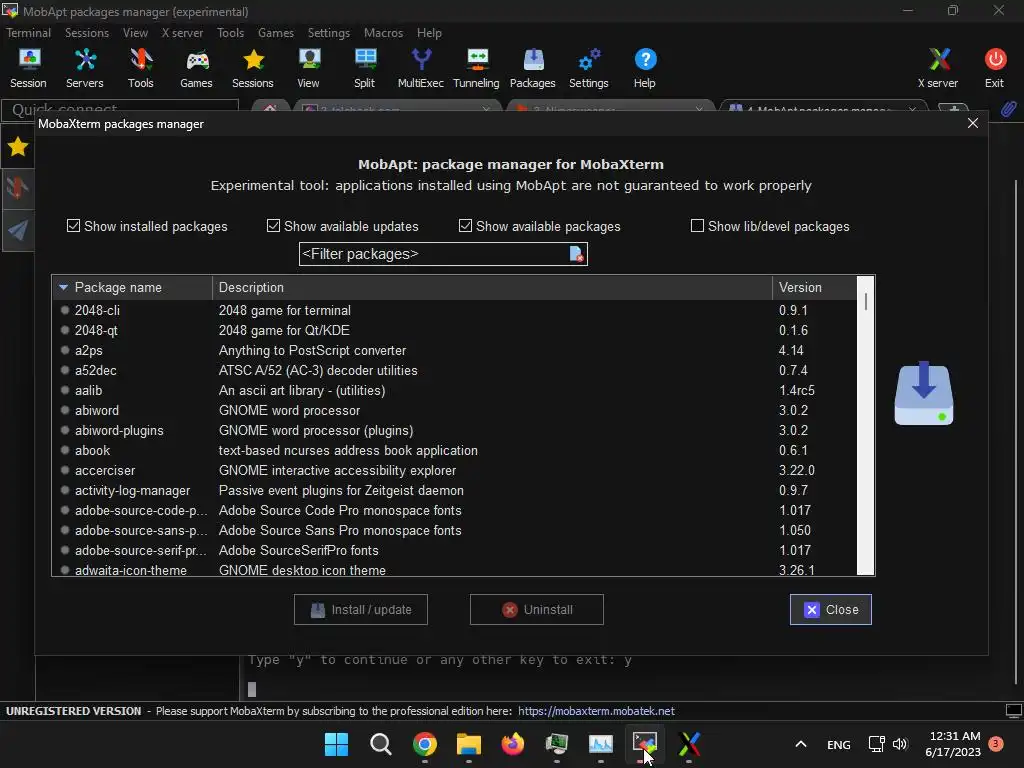
Task: Select the a52dec package row
Action: (x=454, y=370)
